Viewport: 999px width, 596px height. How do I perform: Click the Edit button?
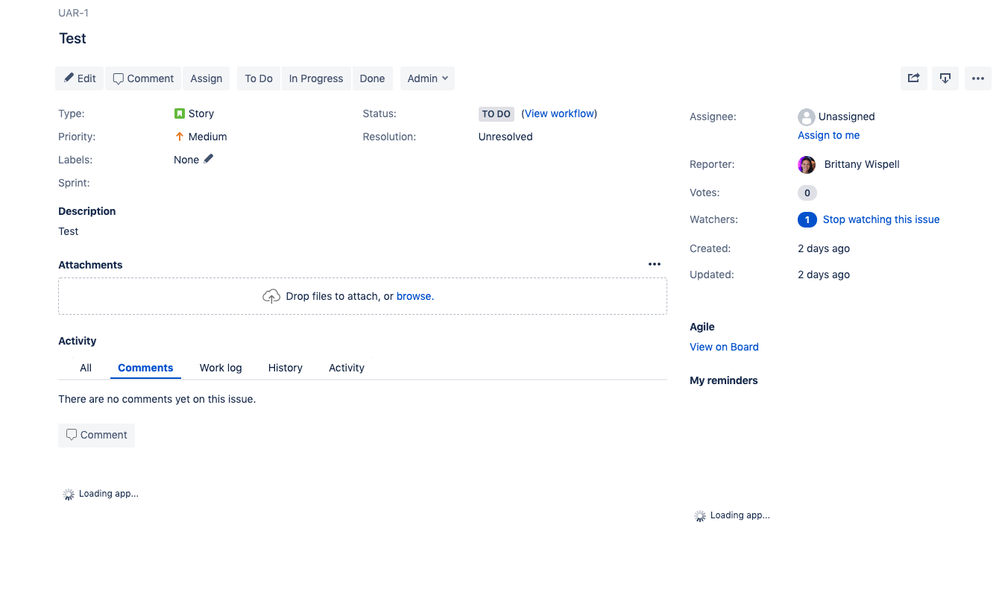point(80,78)
